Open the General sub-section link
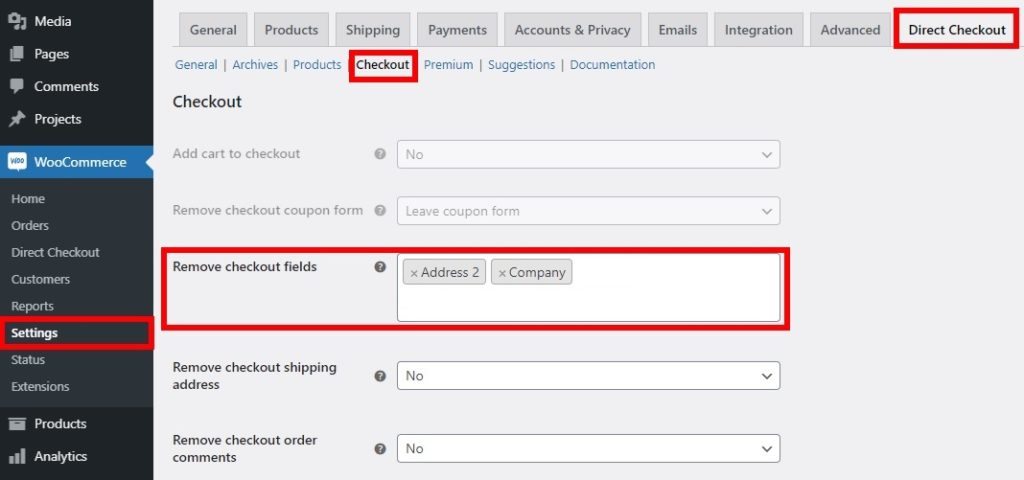Screen dimensions: 1024x480 click(x=196, y=65)
